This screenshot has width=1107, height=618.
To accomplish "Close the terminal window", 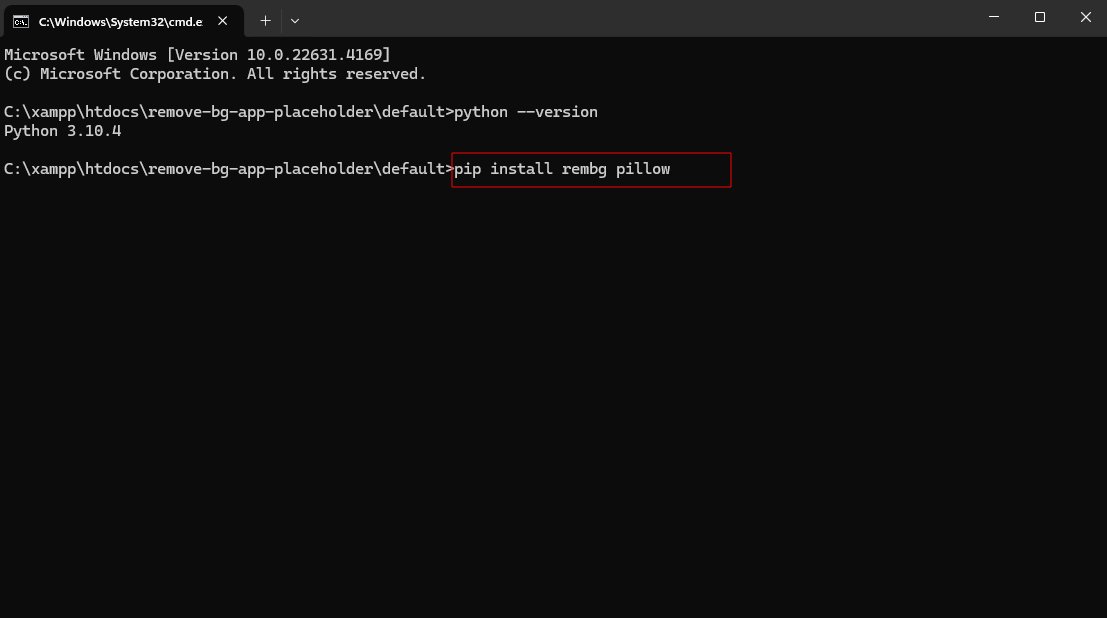I will tap(1085, 18).
